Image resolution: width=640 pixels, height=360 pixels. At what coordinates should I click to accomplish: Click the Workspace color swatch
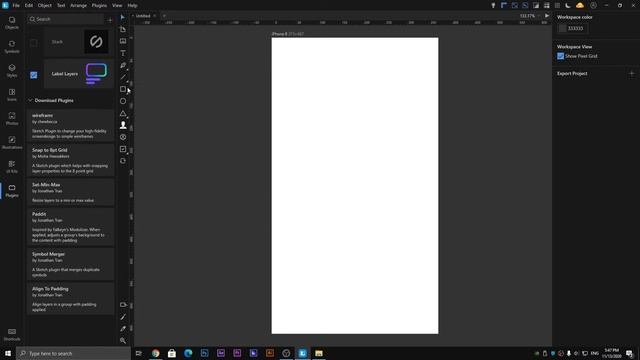[562, 29]
